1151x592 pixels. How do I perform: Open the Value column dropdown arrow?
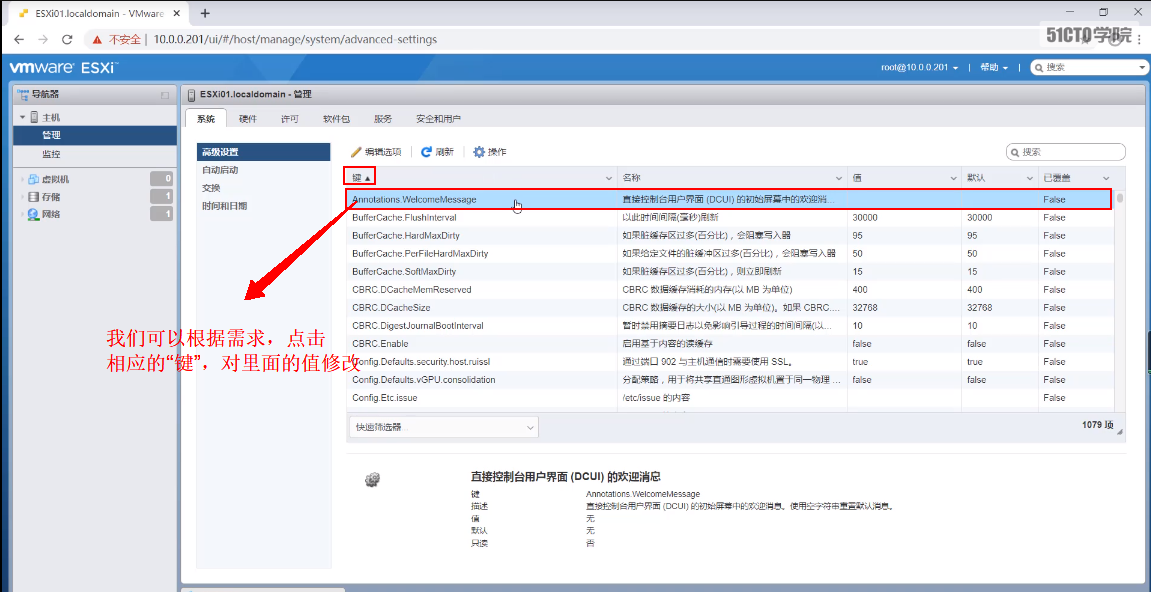point(953,178)
